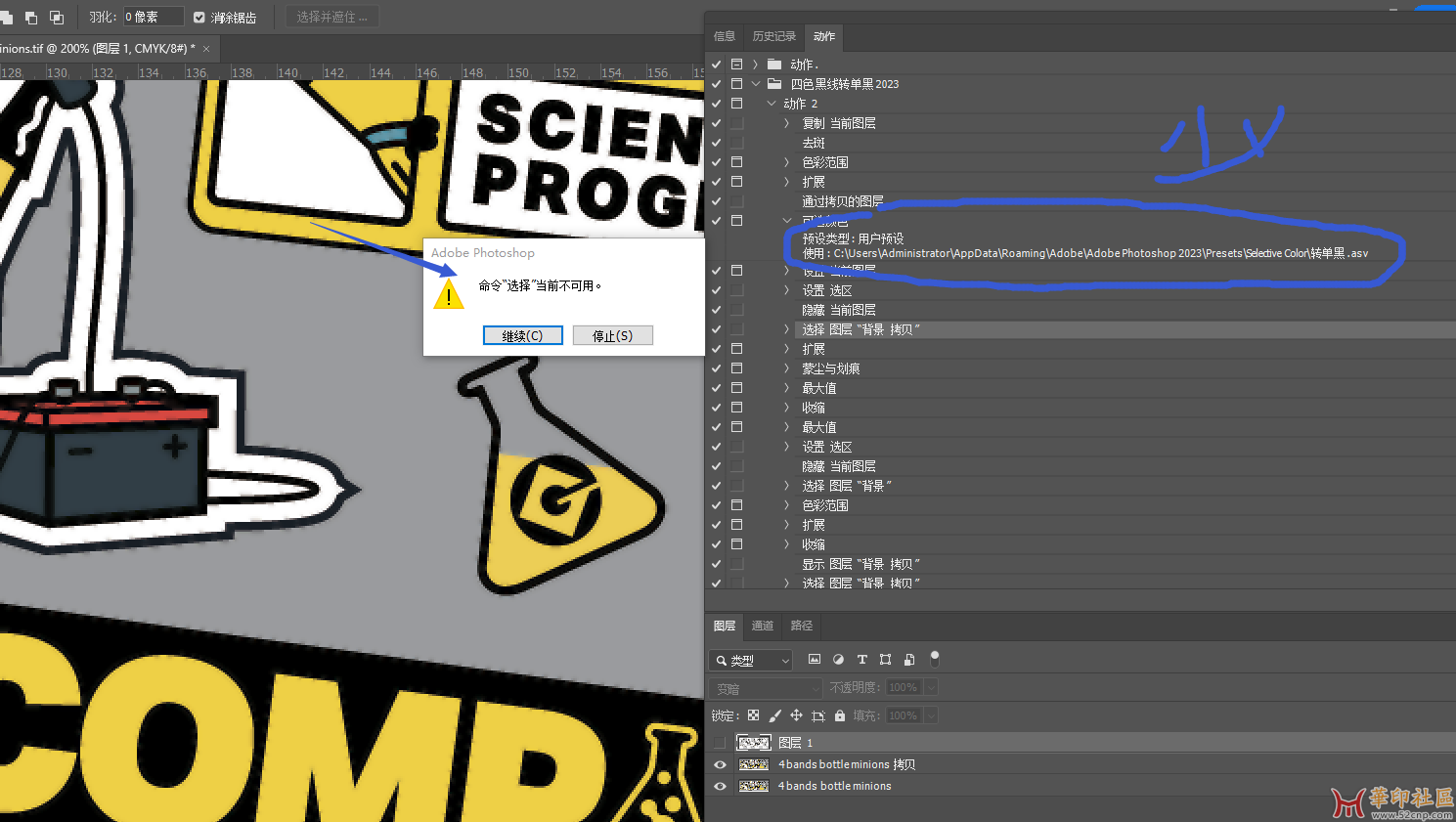Switch to the 通道 tab
This screenshot has width=1456, height=822.
(x=763, y=626)
